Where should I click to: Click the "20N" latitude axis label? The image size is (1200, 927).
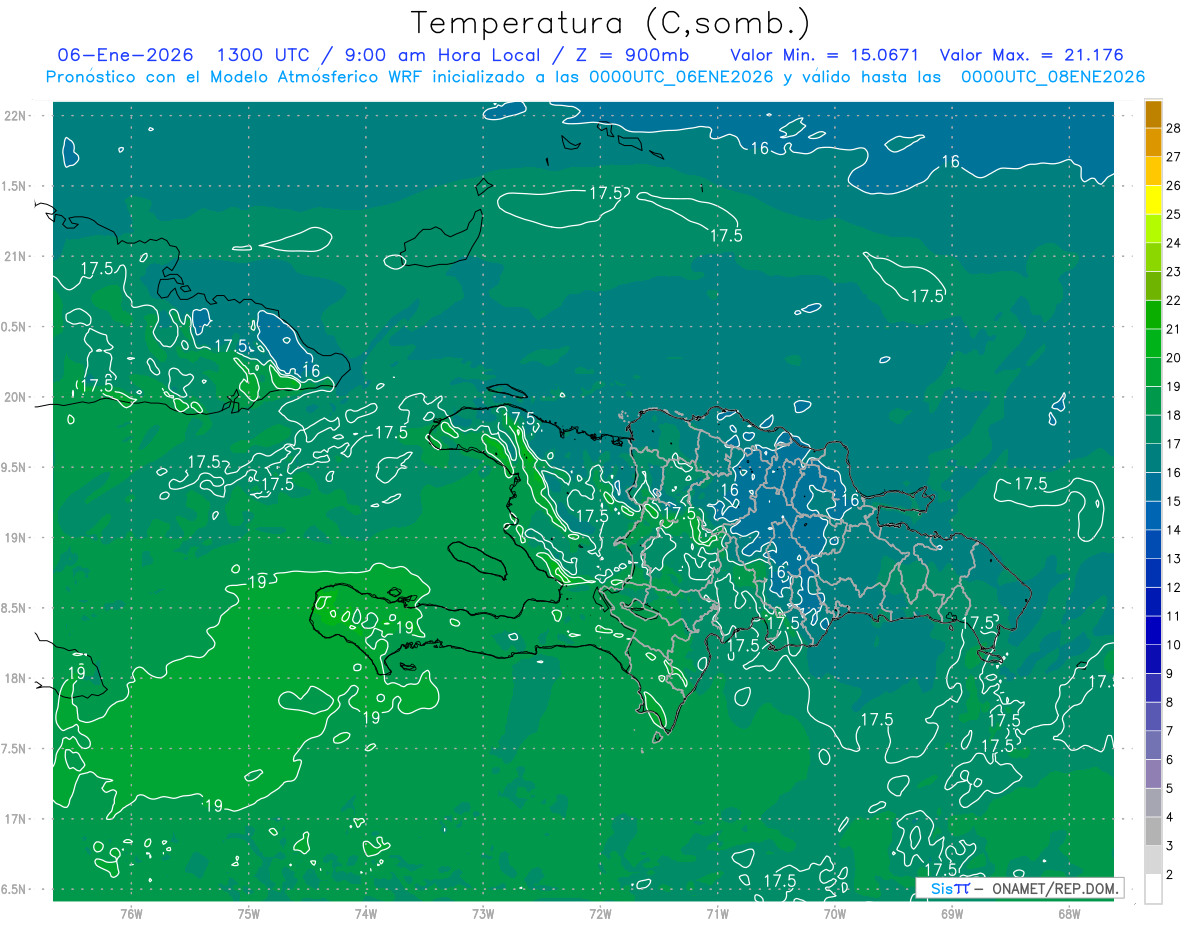pos(14,397)
